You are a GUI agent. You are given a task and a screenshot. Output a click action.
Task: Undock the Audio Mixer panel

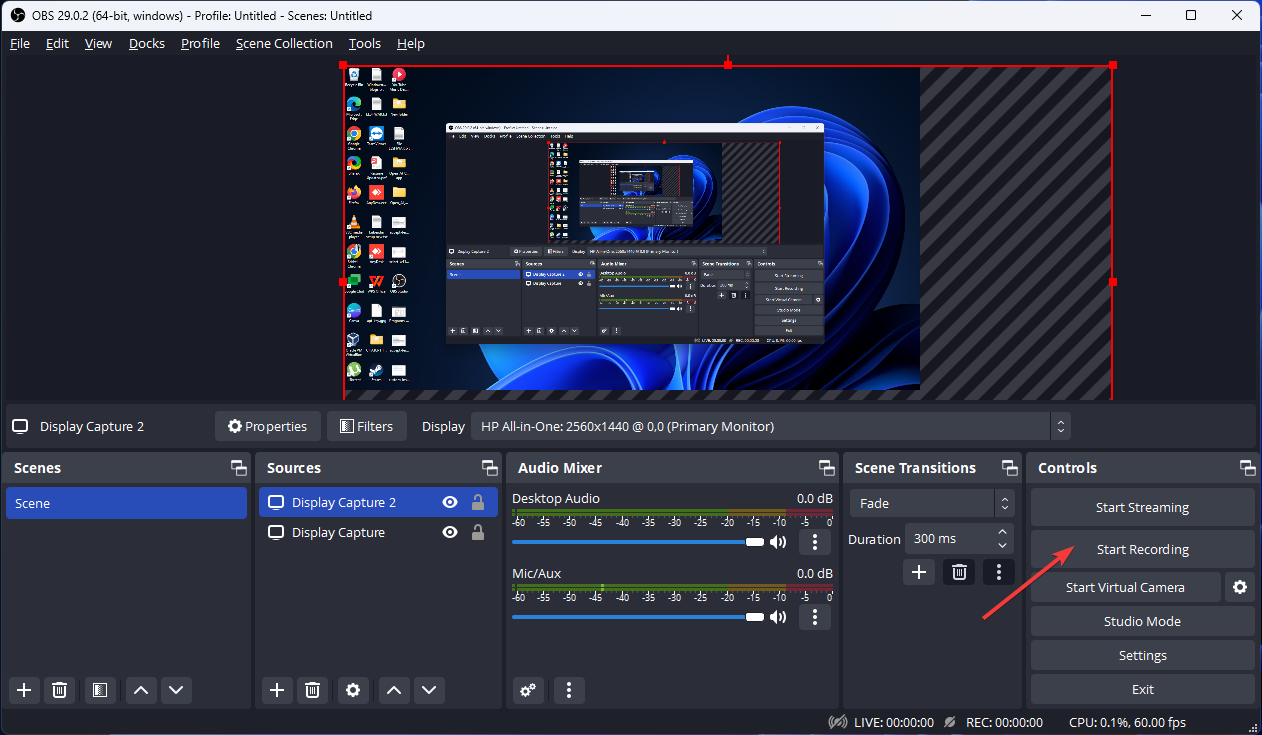(827, 468)
